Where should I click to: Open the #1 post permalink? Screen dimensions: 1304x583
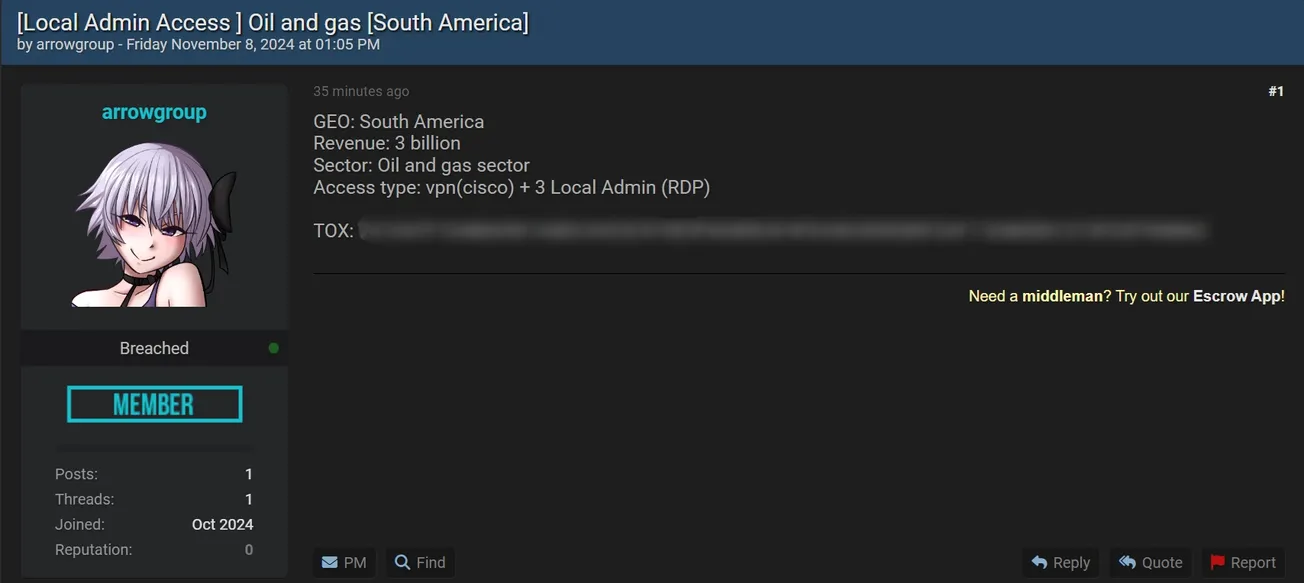(x=1276, y=91)
